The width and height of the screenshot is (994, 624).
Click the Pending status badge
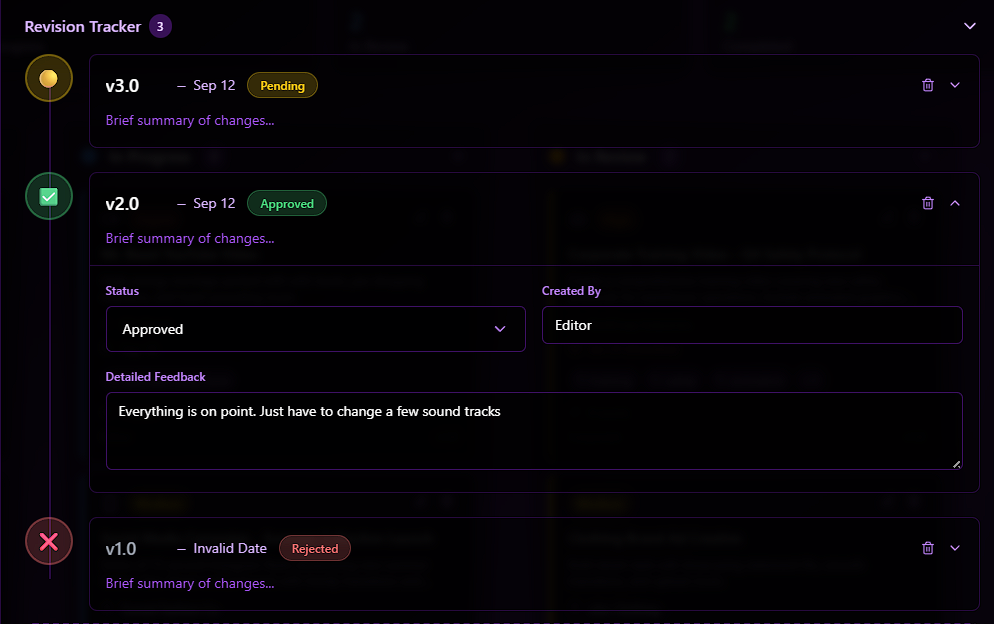[282, 86]
